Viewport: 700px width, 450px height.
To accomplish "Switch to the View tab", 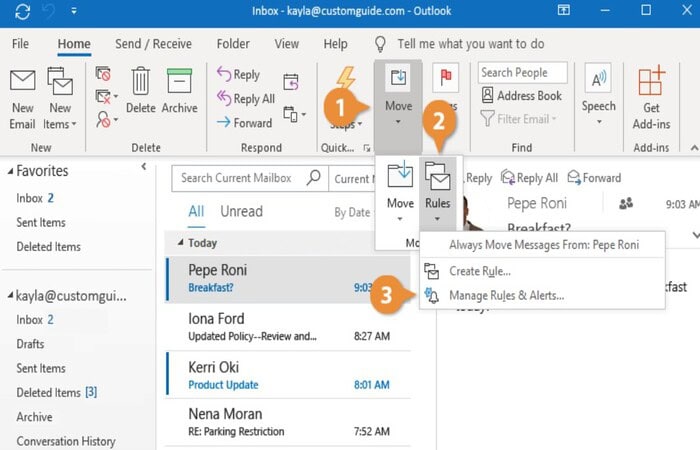I will (x=287, y=44).
